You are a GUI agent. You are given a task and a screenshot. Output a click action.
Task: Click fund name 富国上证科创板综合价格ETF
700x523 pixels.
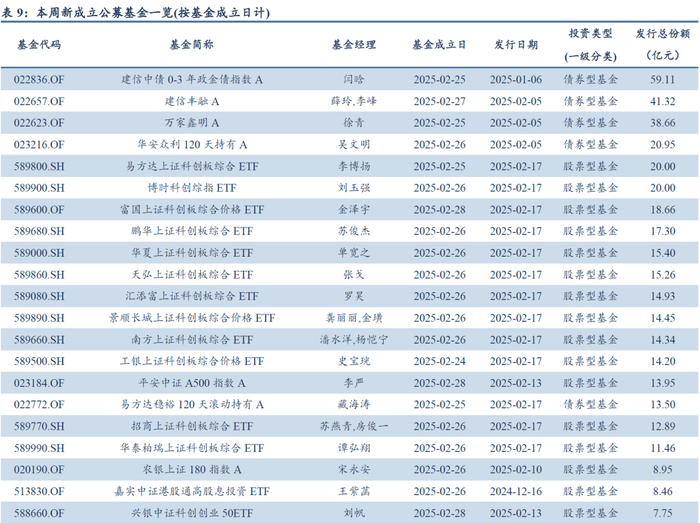pyautogui.click(x=192, y=210)
